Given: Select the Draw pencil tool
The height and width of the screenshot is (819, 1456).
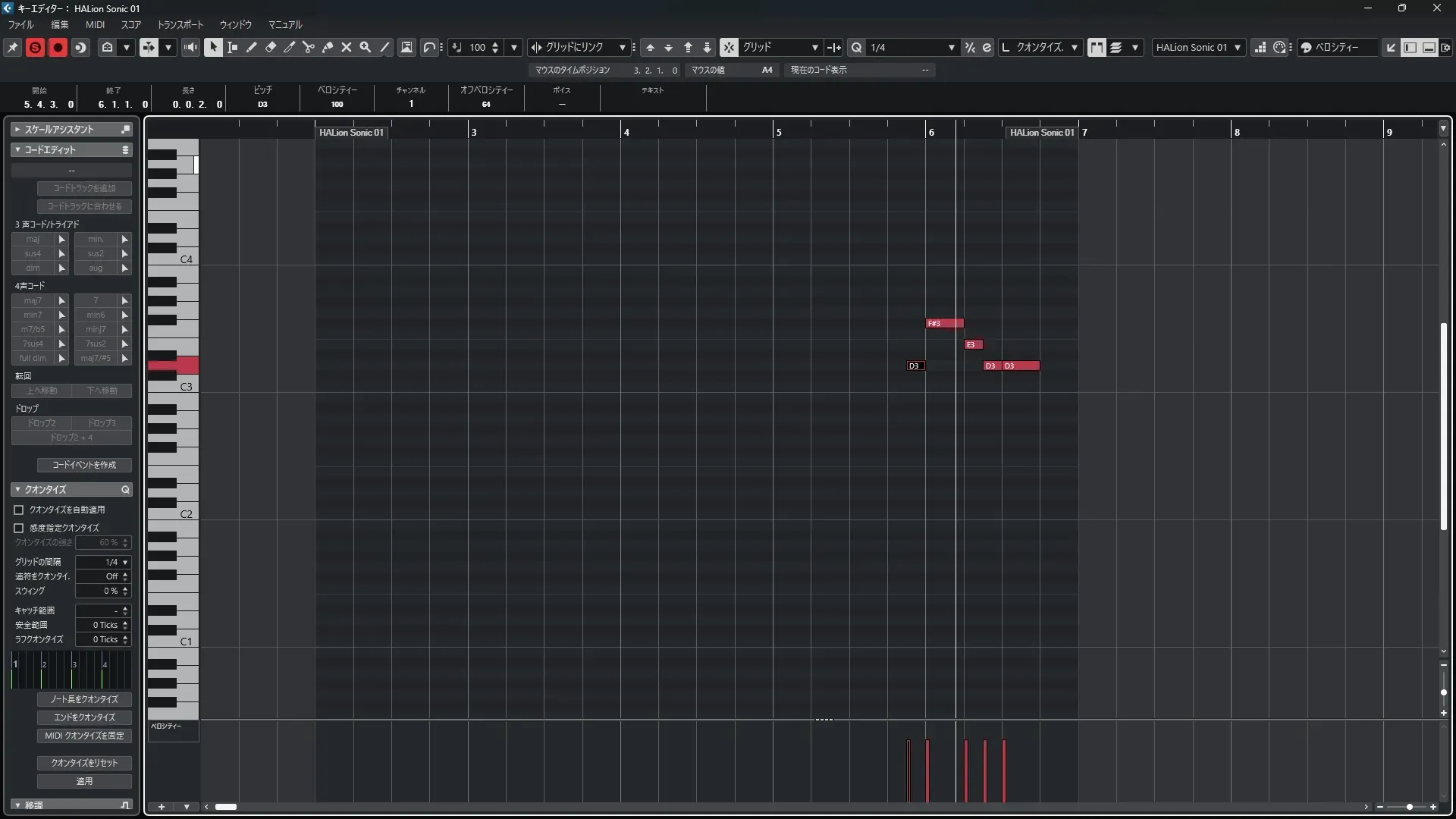Looking at the screenshot, I should tap(252, 47).
